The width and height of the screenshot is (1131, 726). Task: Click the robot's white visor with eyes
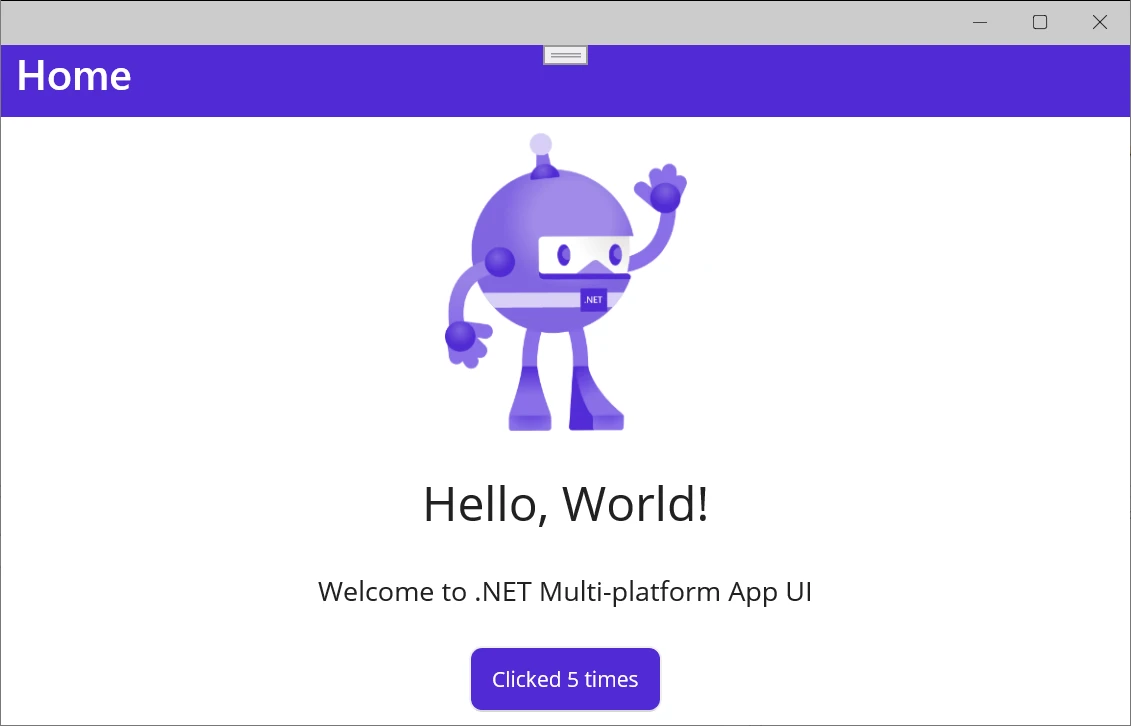click(583, 254)
